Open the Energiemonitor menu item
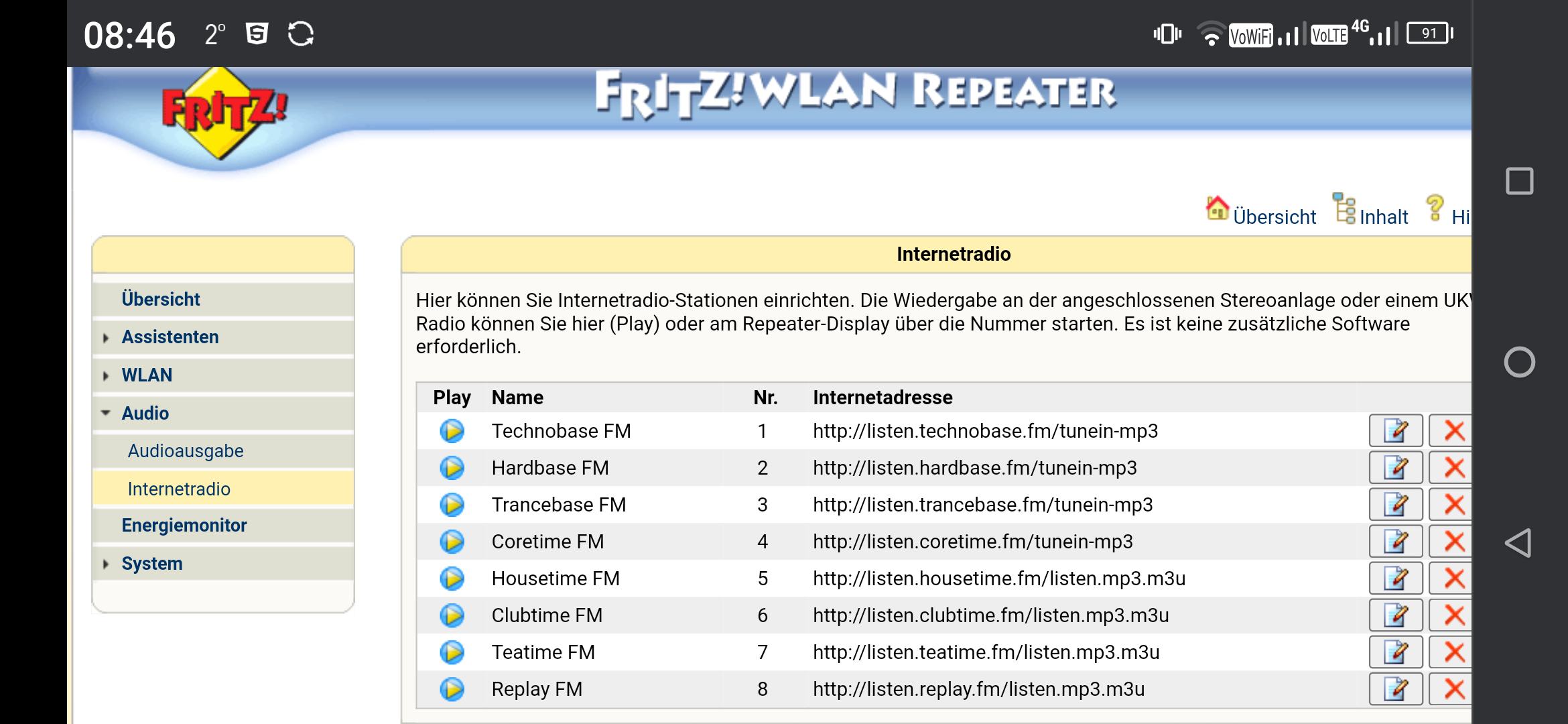Image resolution: width=1568 pixels, height=724 pixels. [184, 526]
